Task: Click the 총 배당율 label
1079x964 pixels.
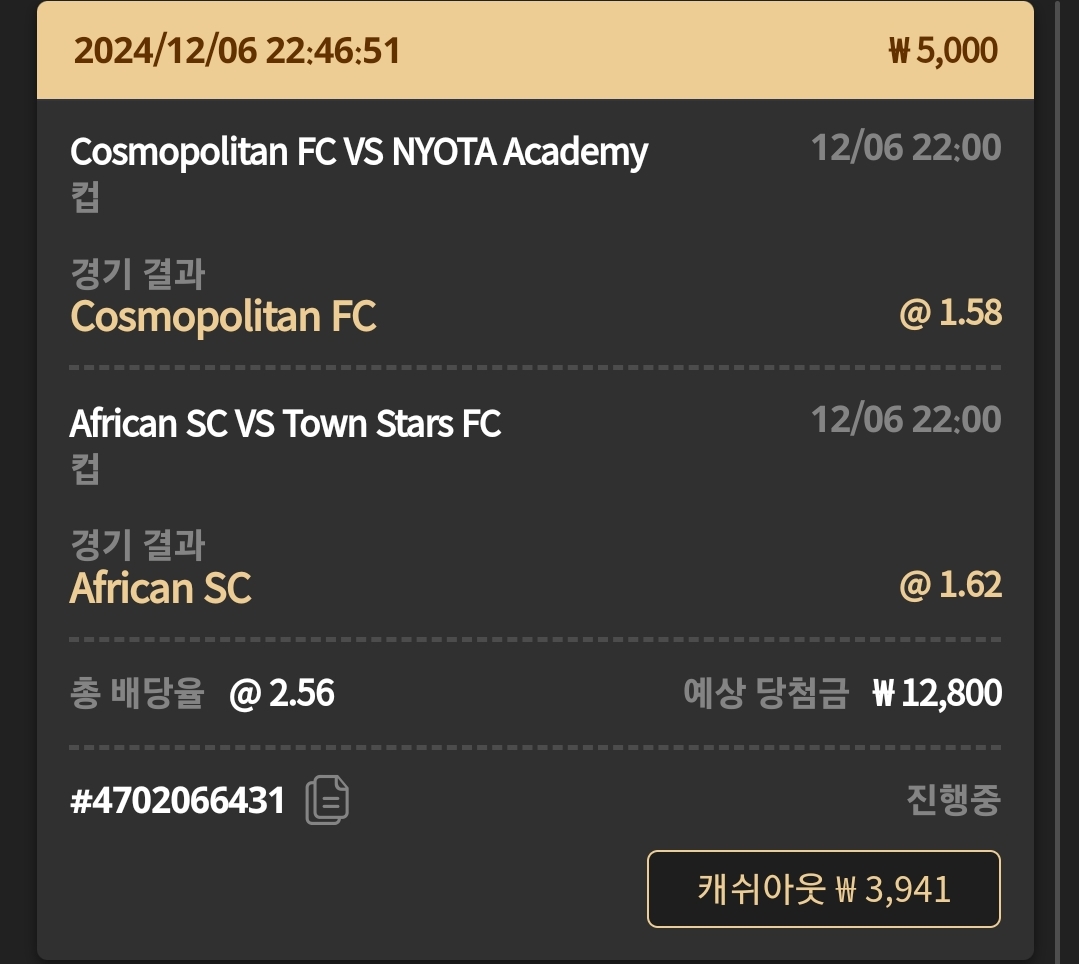Action: (x=137, y=693)
